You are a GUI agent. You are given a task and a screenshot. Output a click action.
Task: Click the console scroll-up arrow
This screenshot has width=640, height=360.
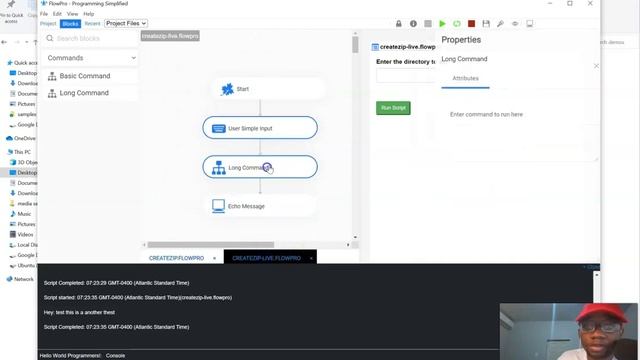pos(596,275)
